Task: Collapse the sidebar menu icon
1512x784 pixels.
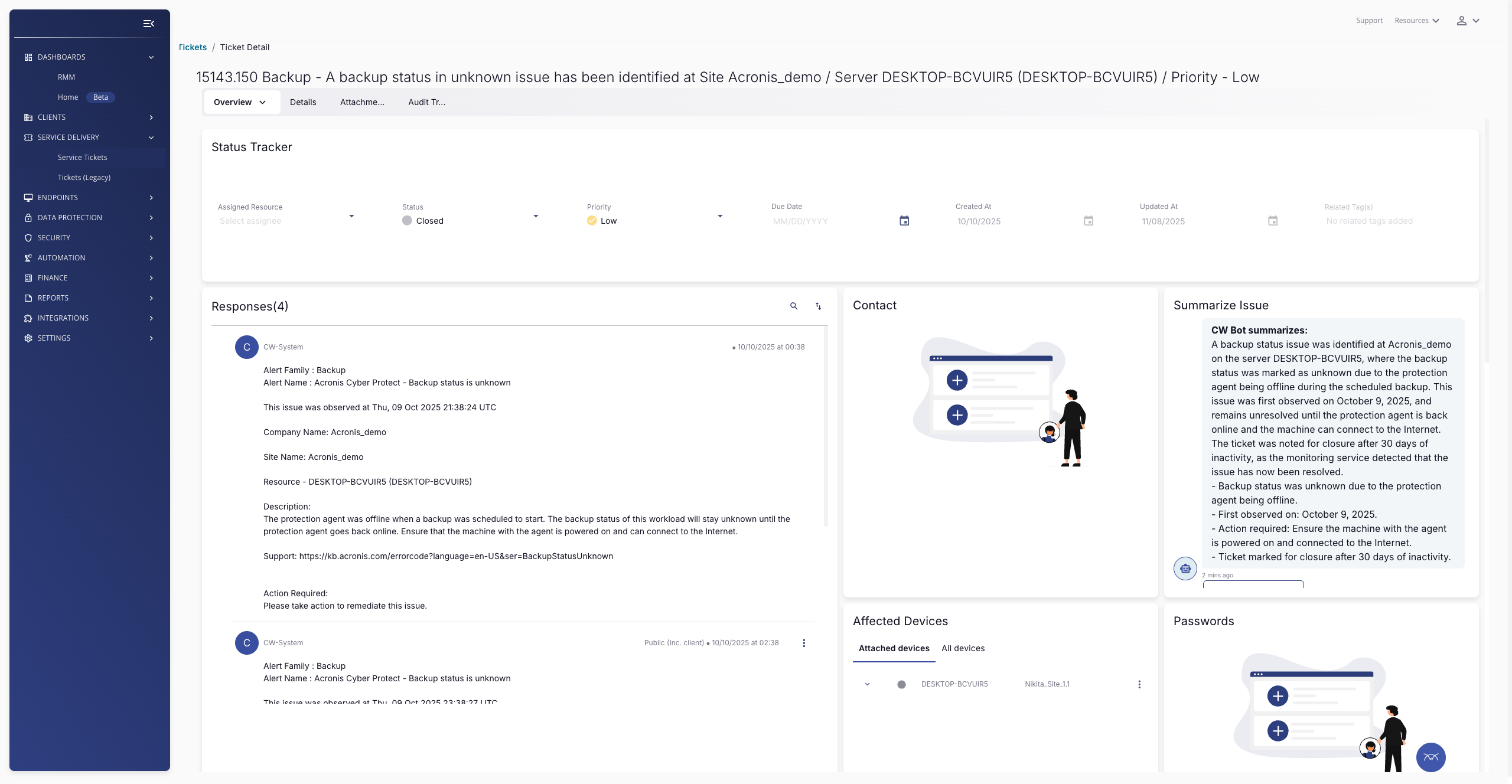Action: (148, 24)
